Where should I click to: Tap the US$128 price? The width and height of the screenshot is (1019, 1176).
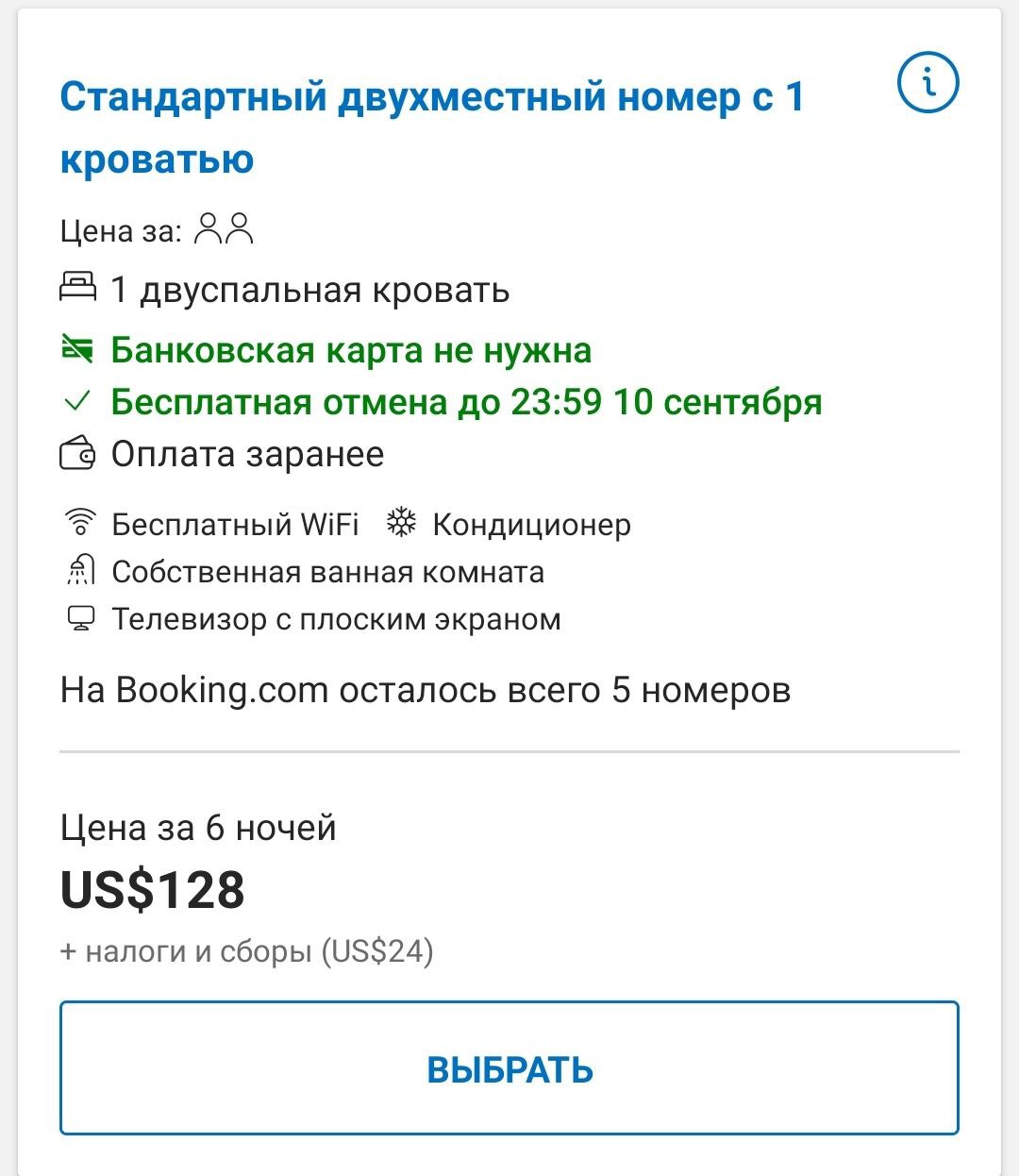(x=153, y=890)
